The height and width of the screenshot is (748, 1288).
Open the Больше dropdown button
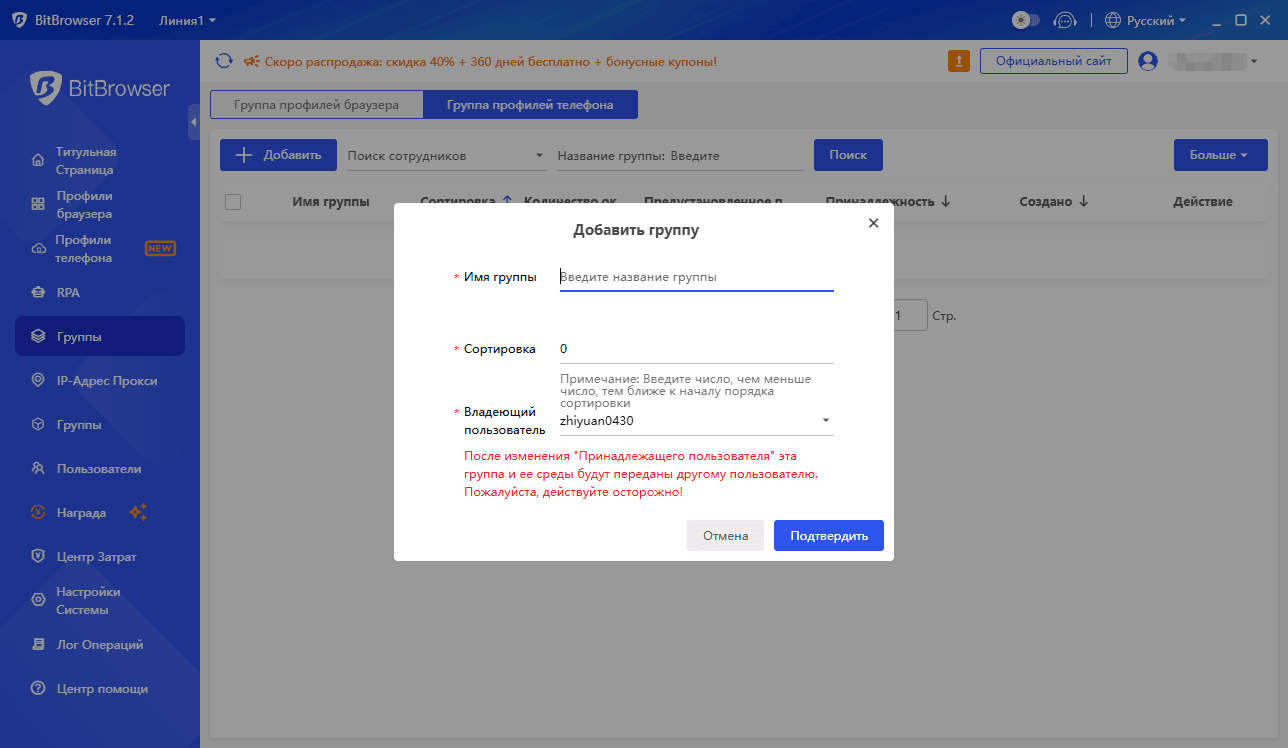coord(1220,155)
